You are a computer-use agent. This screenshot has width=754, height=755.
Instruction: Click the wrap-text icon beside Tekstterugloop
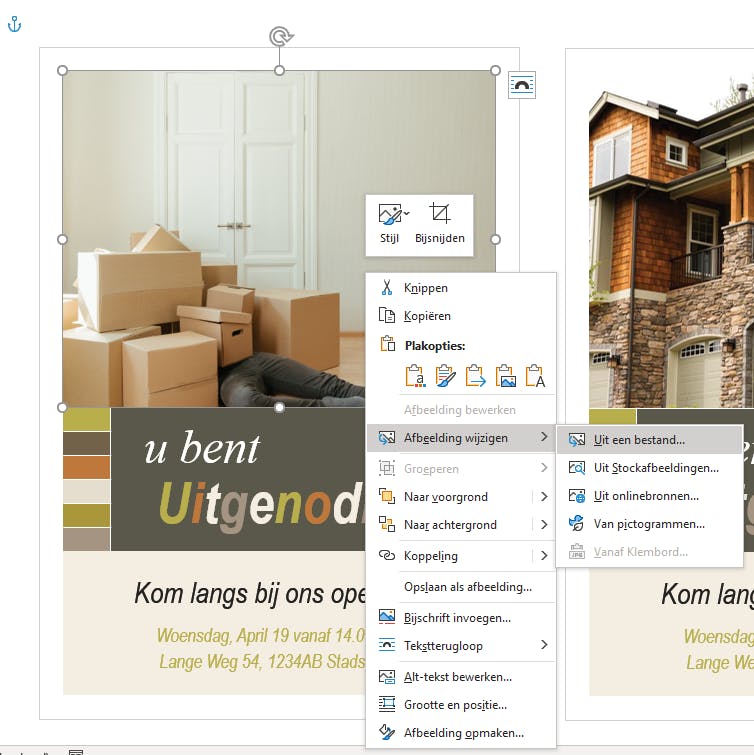click(387, 645)
